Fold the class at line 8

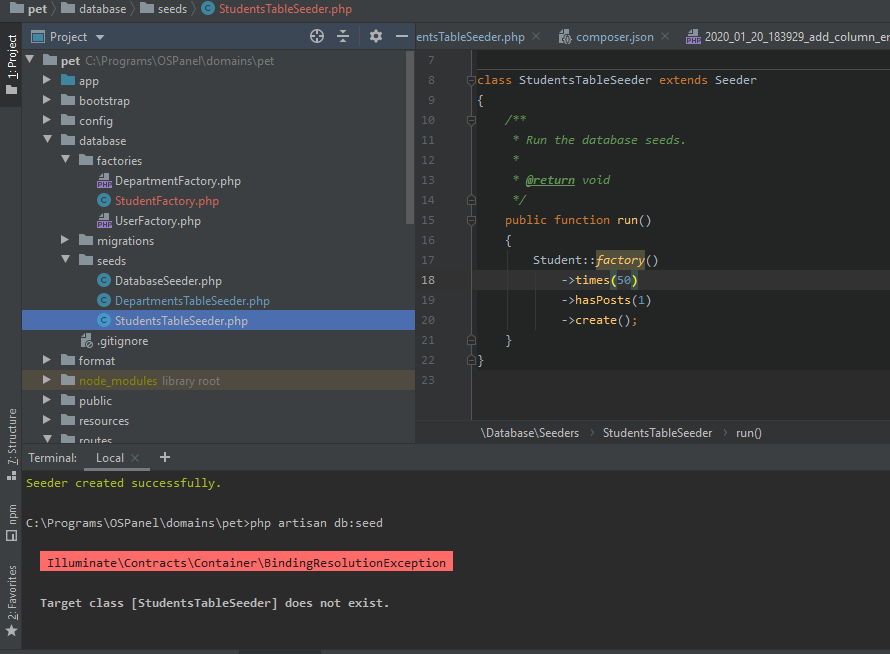(x=471, y=81)
